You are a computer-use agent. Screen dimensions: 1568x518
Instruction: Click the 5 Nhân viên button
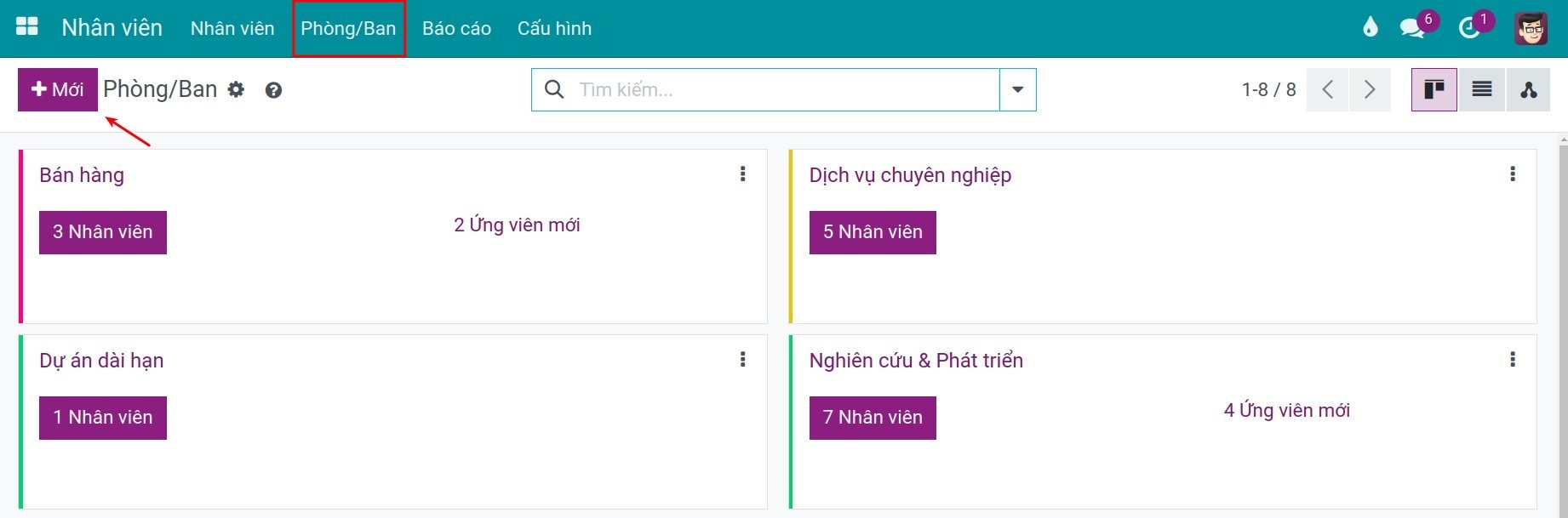point(873,232)
